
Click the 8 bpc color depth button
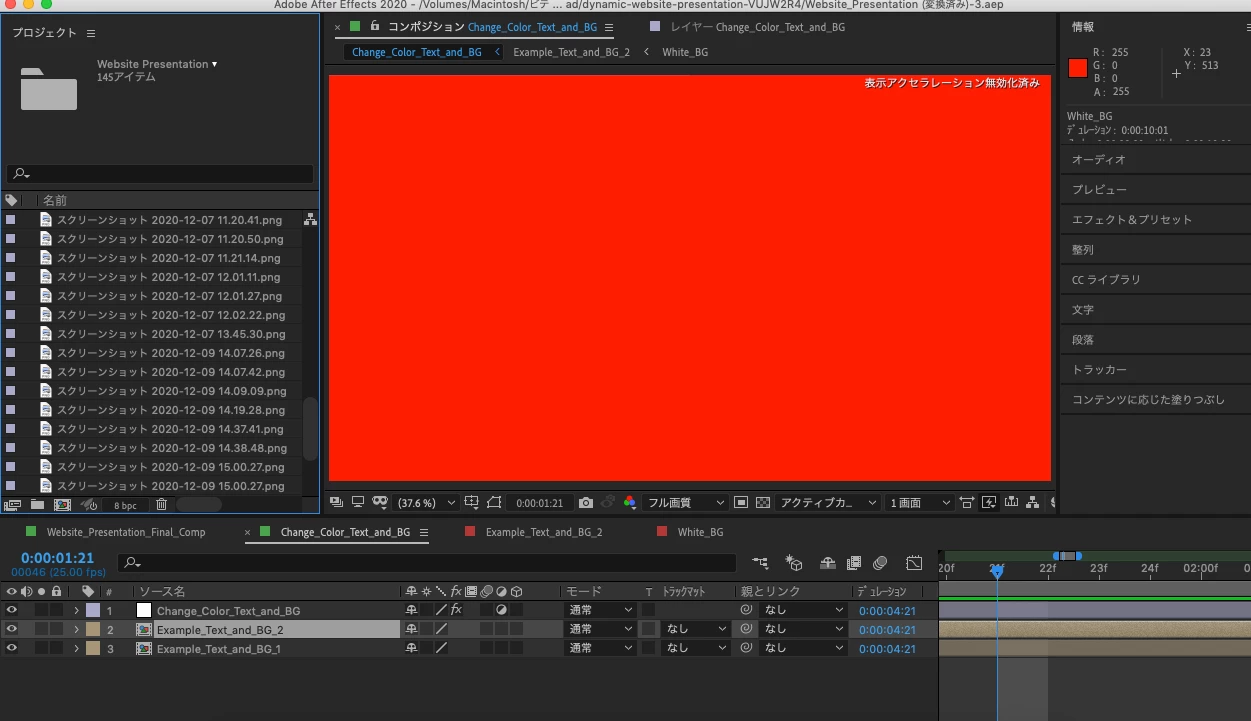(x=125, y=506)
